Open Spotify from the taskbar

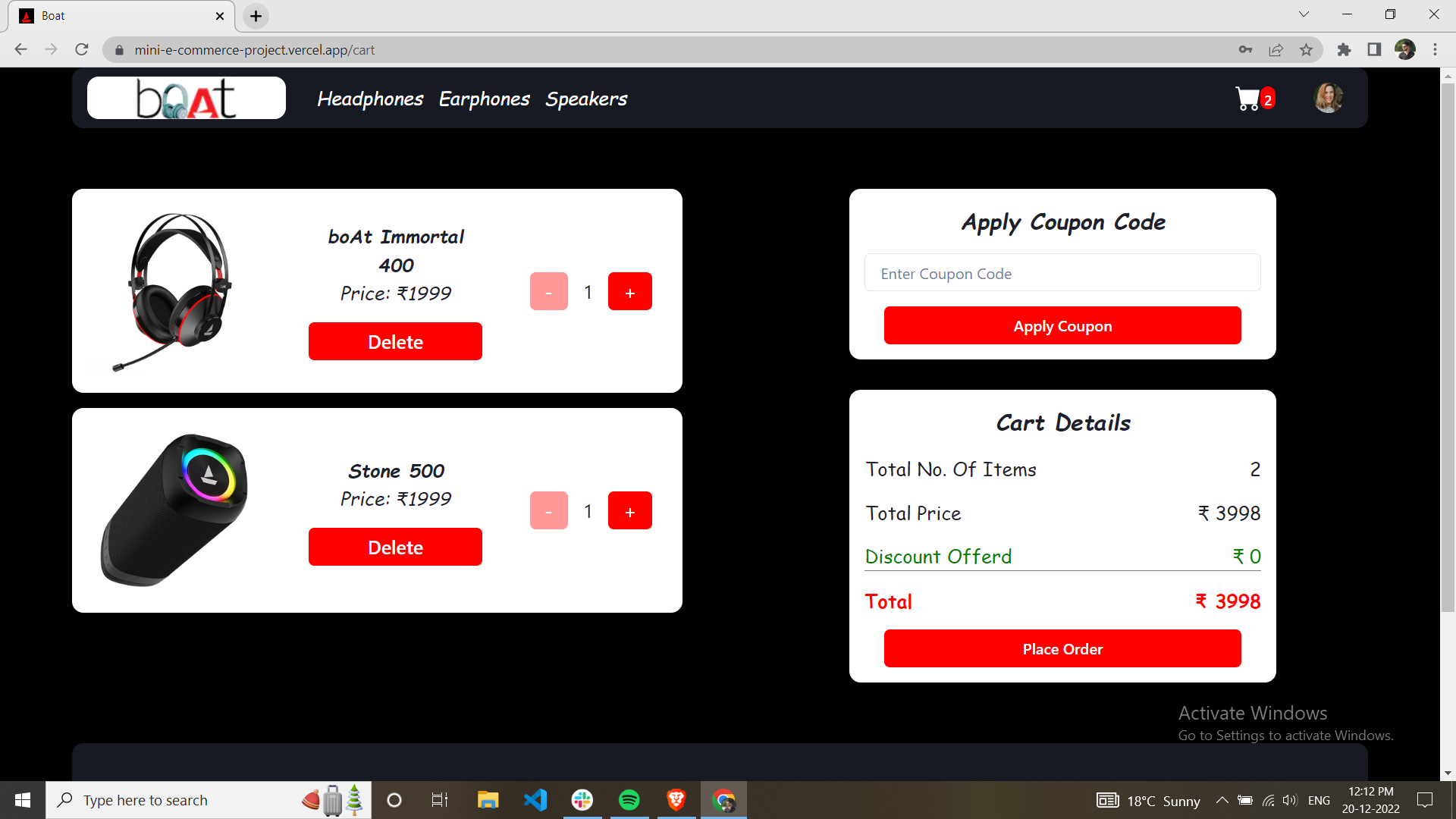[629, 799]
